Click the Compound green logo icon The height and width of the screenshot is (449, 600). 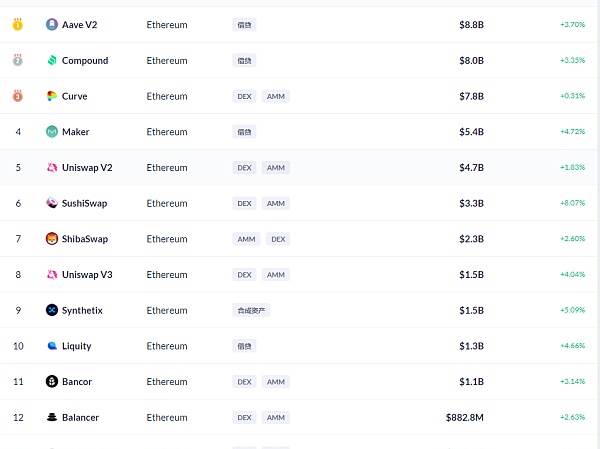point(52,60)
